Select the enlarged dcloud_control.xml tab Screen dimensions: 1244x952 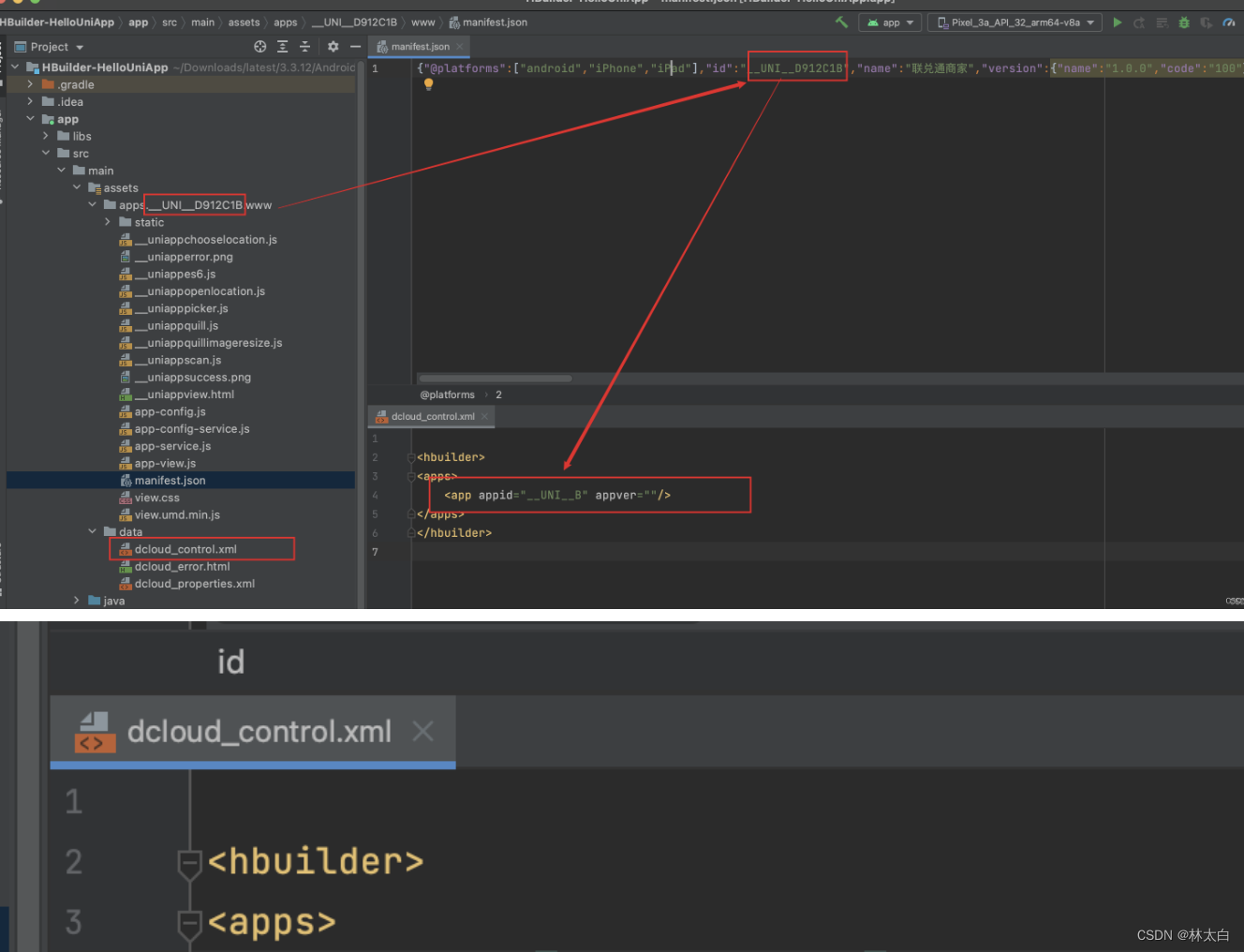[x=253, y=732]
